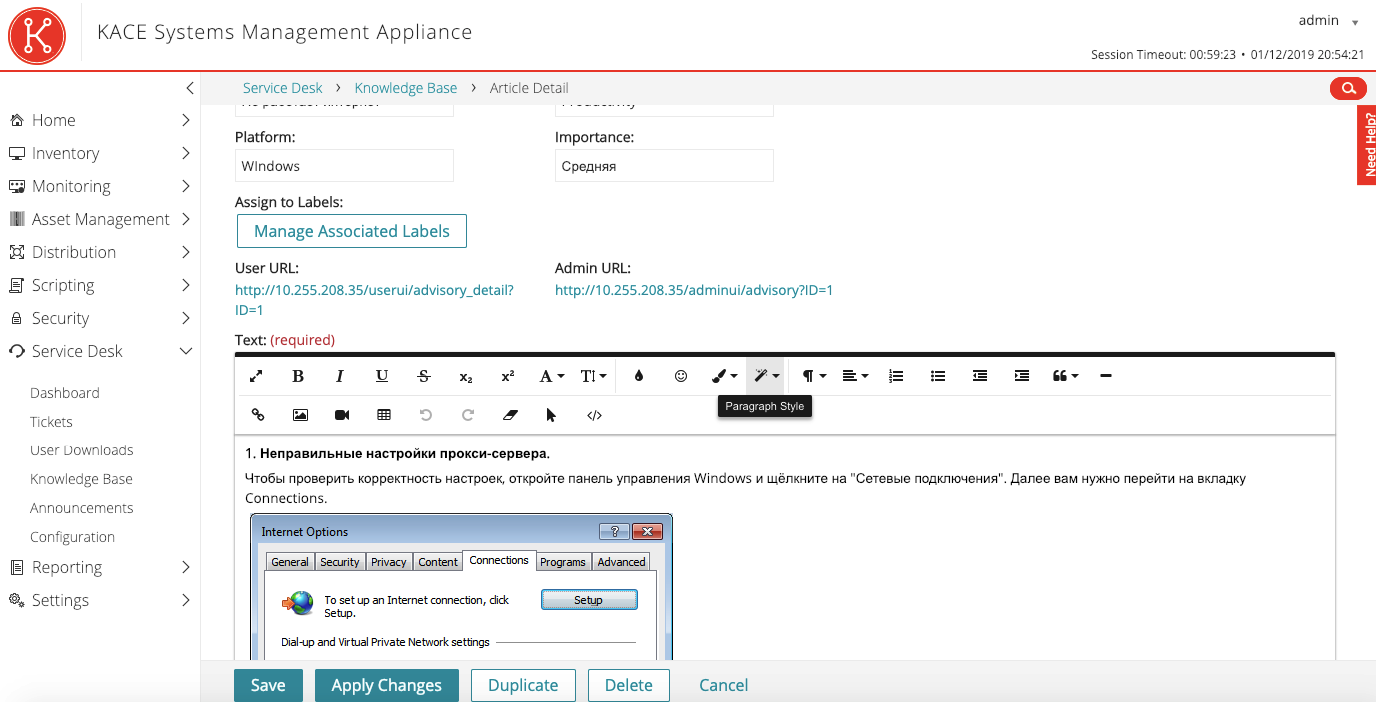Save the article

pyautogui.click(x=268, y=685)
